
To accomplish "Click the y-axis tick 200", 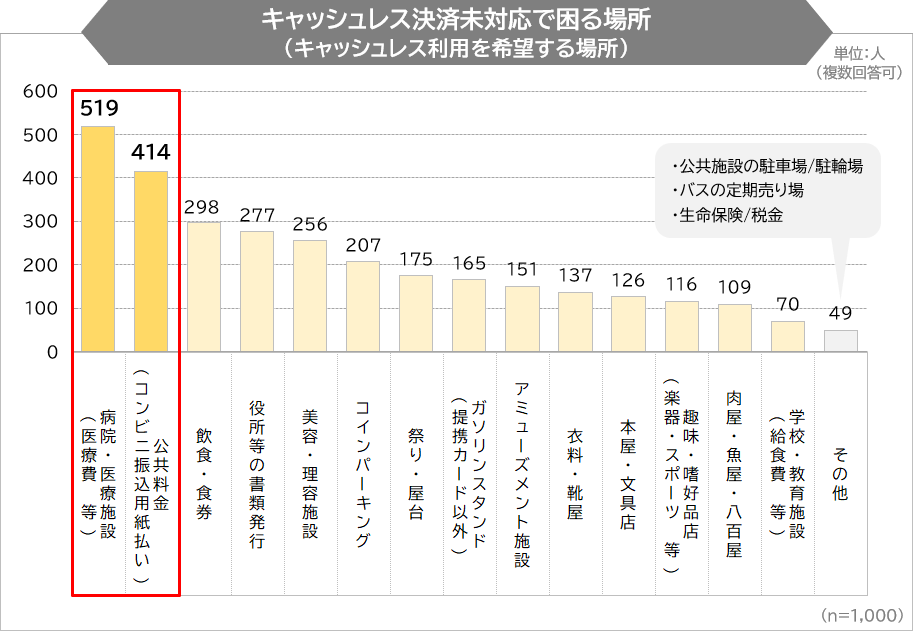I will tap(40, 265).
